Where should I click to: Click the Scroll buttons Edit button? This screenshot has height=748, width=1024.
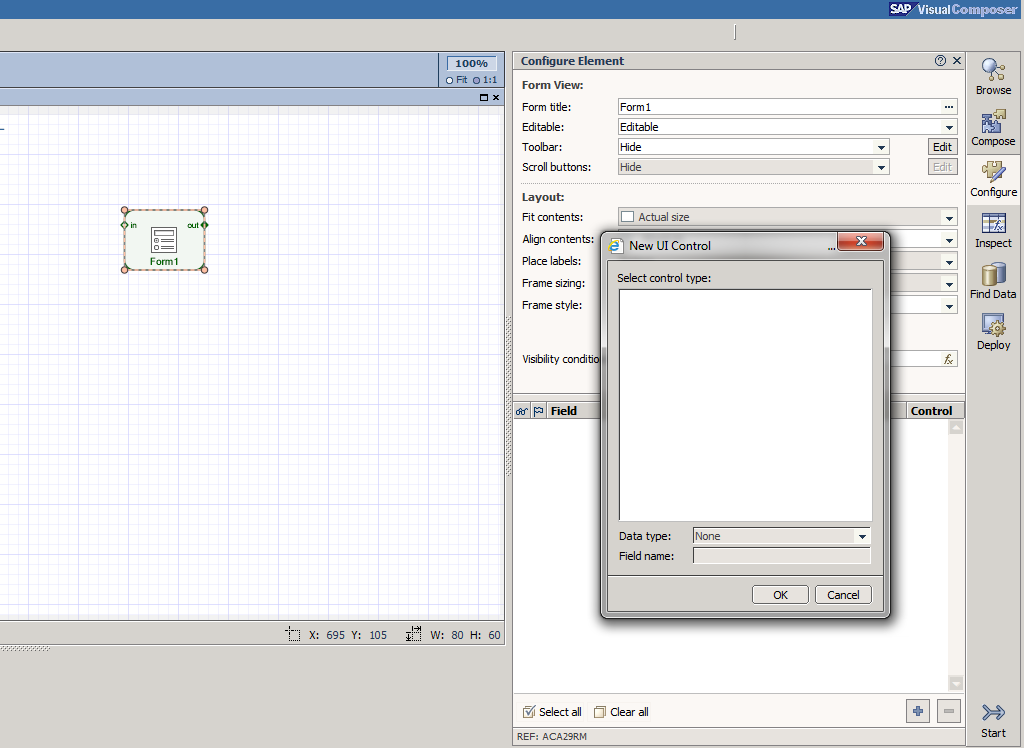[x=942, y=167]
